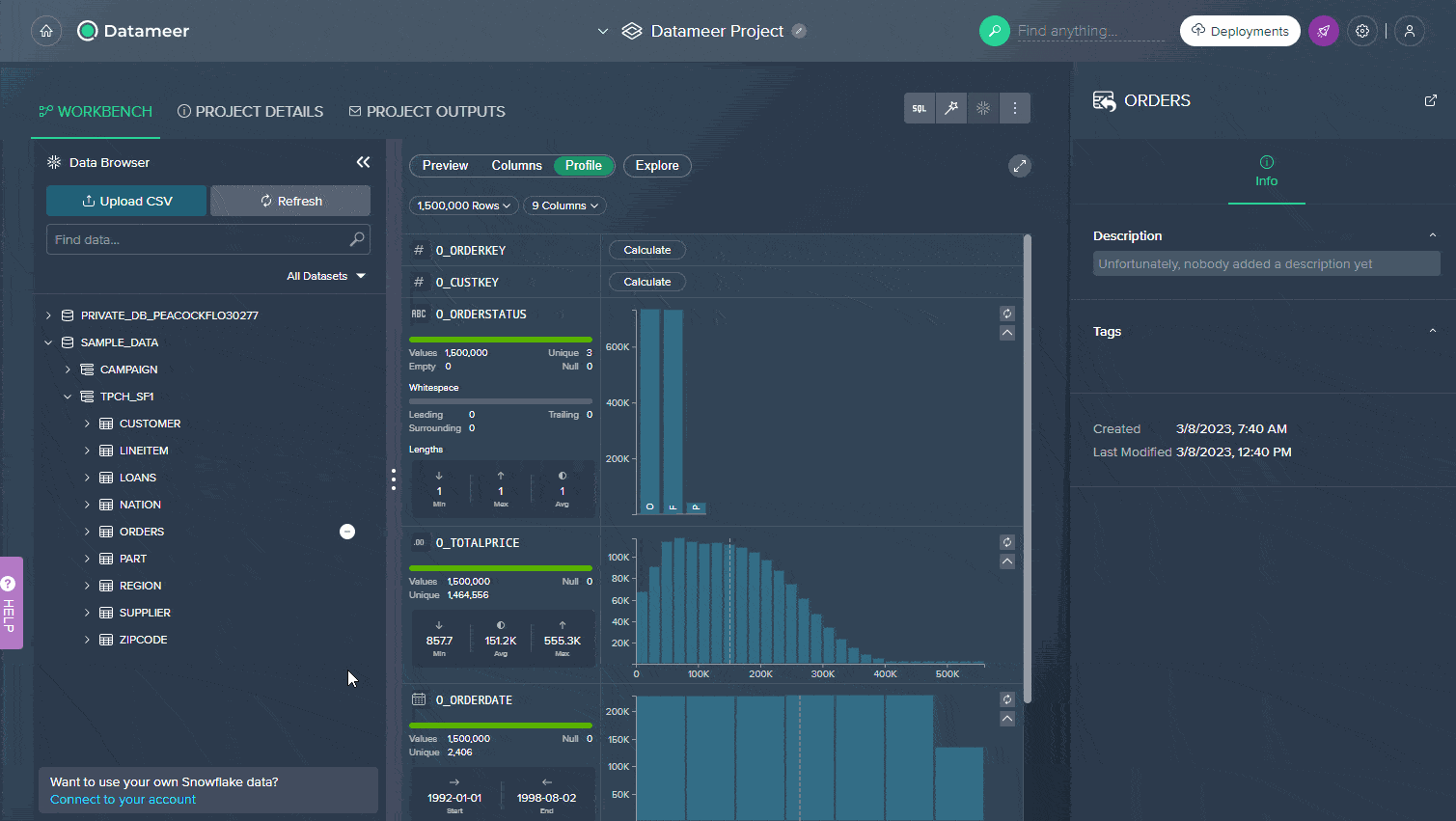
Task: Expand the CUSTOMER table node
Action: (87, 424)
